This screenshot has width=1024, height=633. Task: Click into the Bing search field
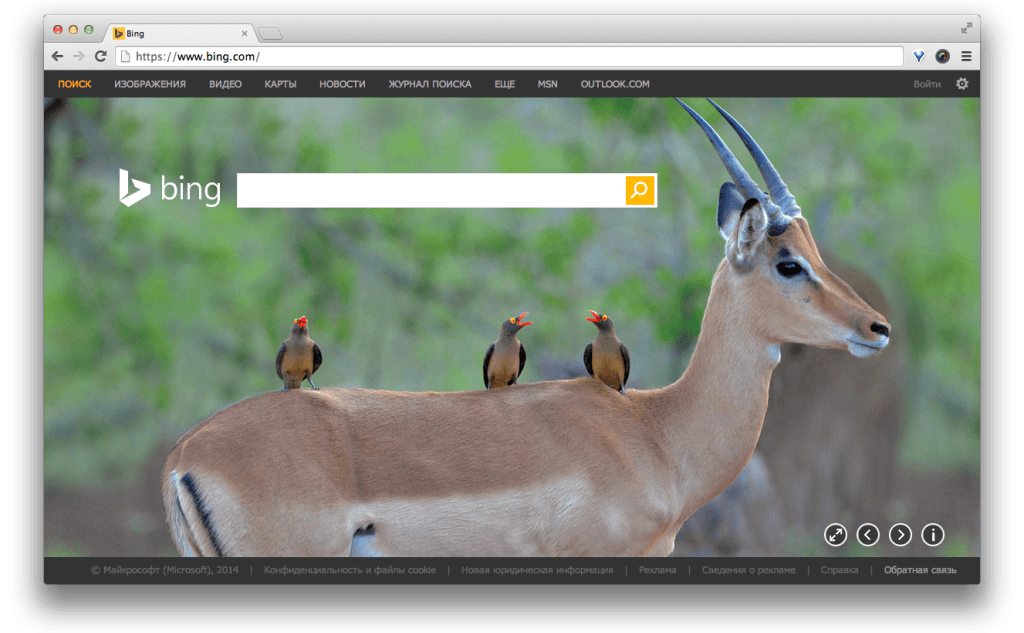(x=430, y=190)
